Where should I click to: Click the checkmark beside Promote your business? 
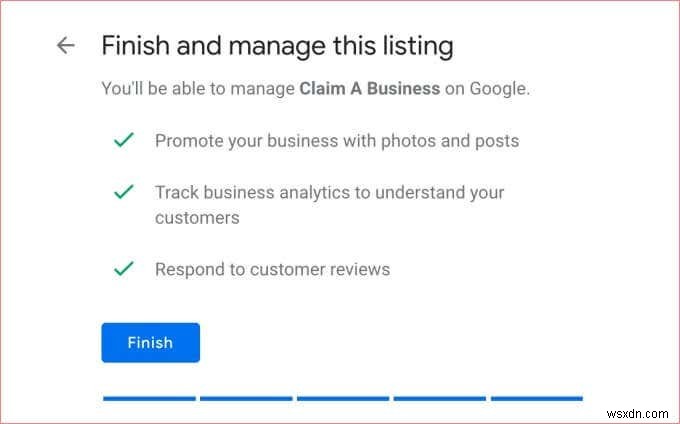click(x=124, y=141)
